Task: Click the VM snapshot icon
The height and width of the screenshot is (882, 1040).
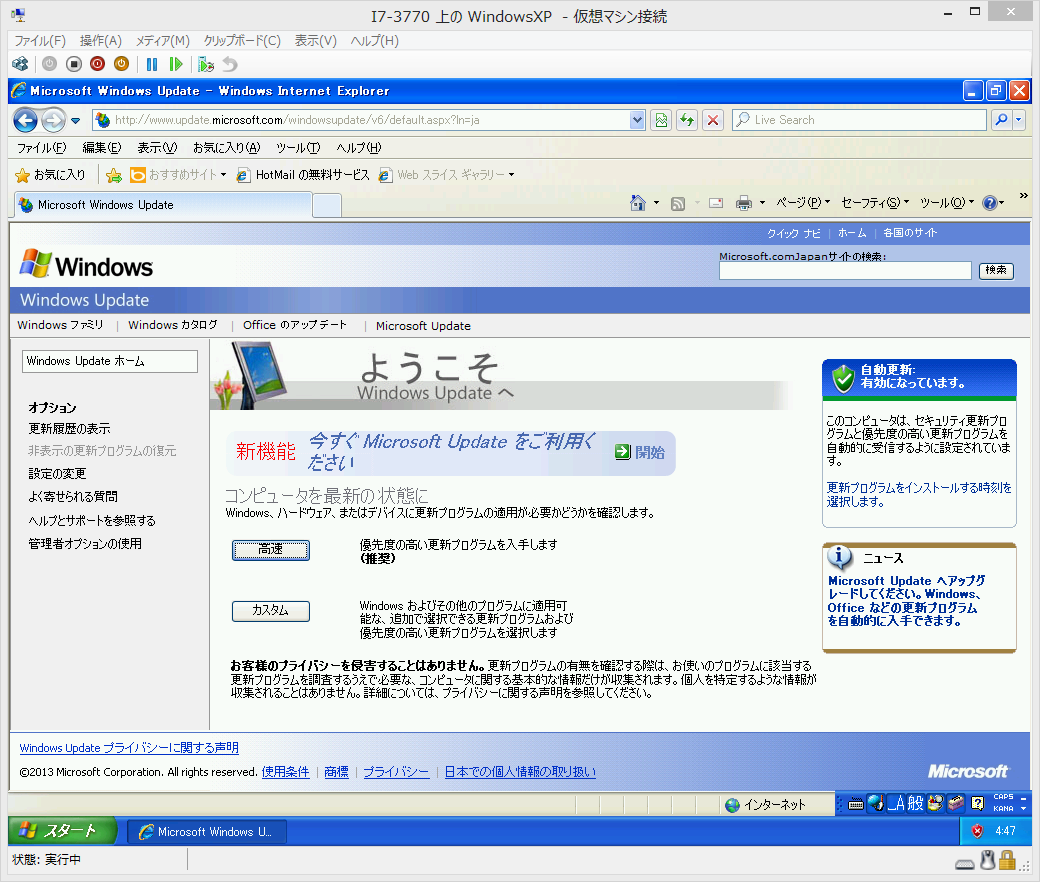Action: pos(206,64)
